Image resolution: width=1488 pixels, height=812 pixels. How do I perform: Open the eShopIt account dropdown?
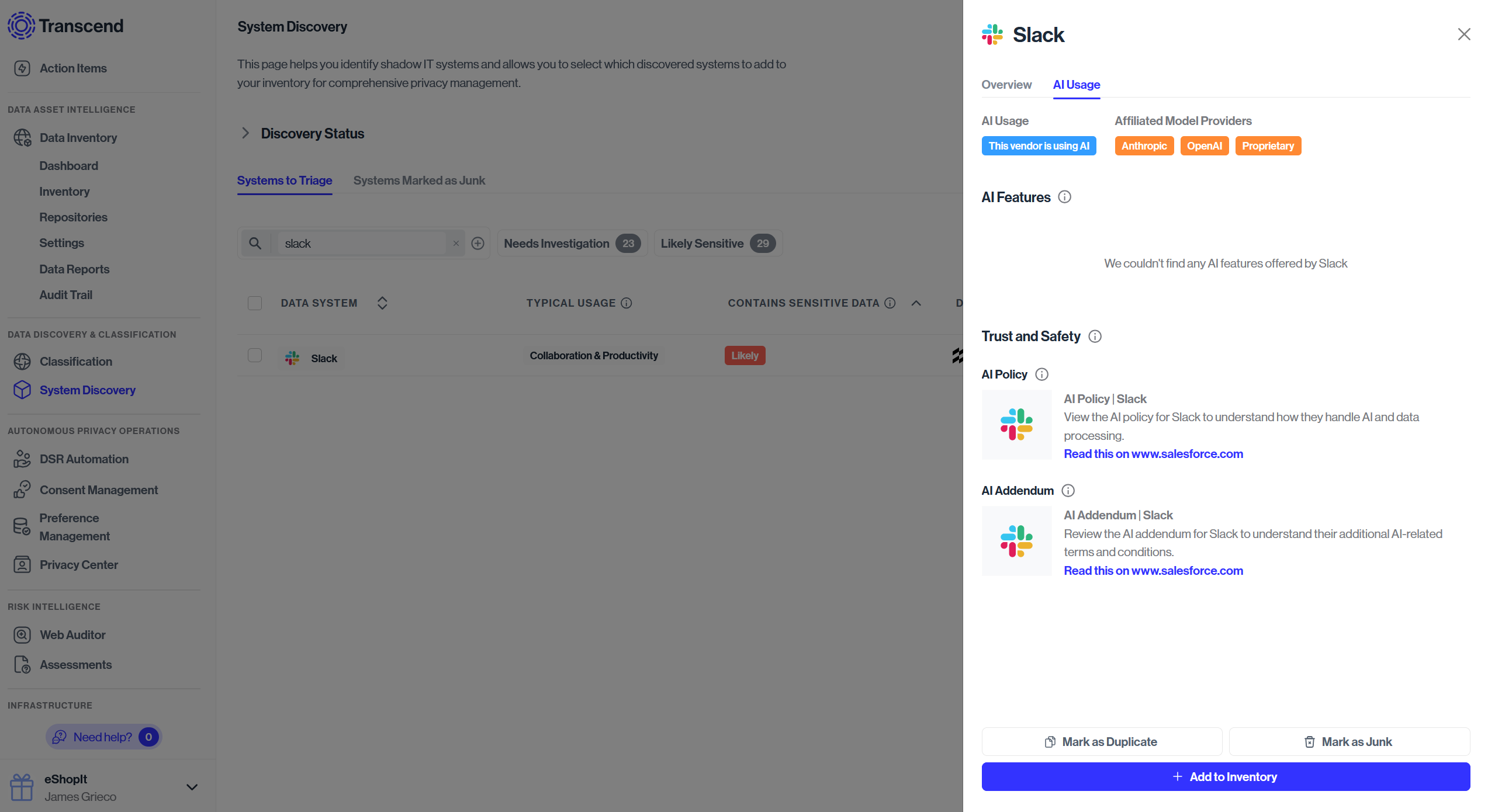coord(192,787)
